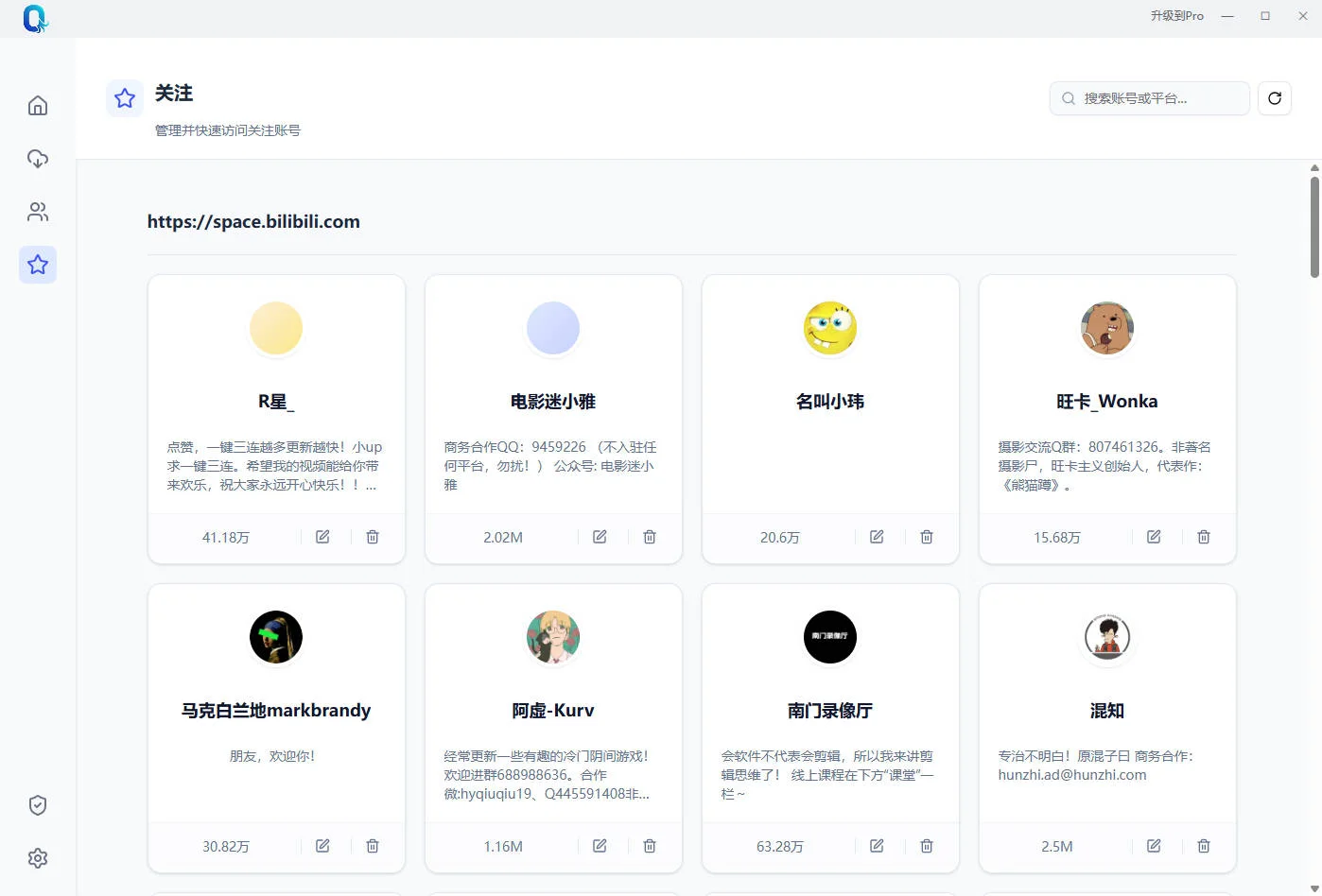Viewport: 1322px width, 896px height.
Task: Open the accounts/users section in sidebar
Action: pos(38,211)
